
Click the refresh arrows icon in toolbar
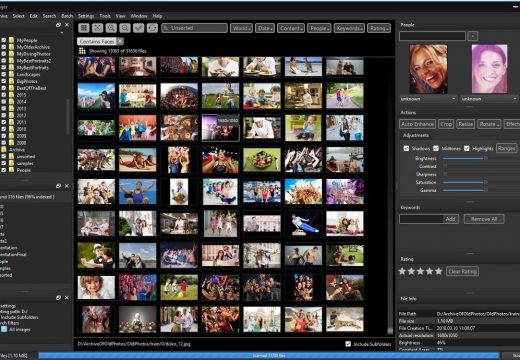click(x=152, y=28)
